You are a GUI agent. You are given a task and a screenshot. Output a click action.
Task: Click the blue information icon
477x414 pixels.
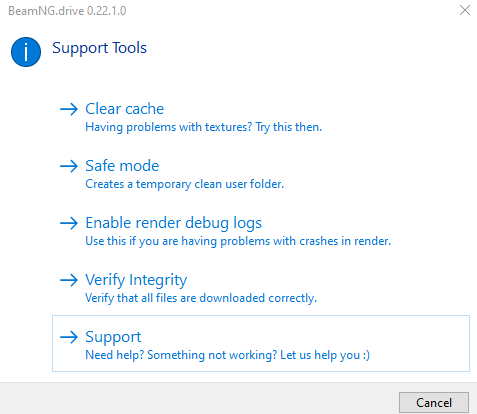click(26, 52)
